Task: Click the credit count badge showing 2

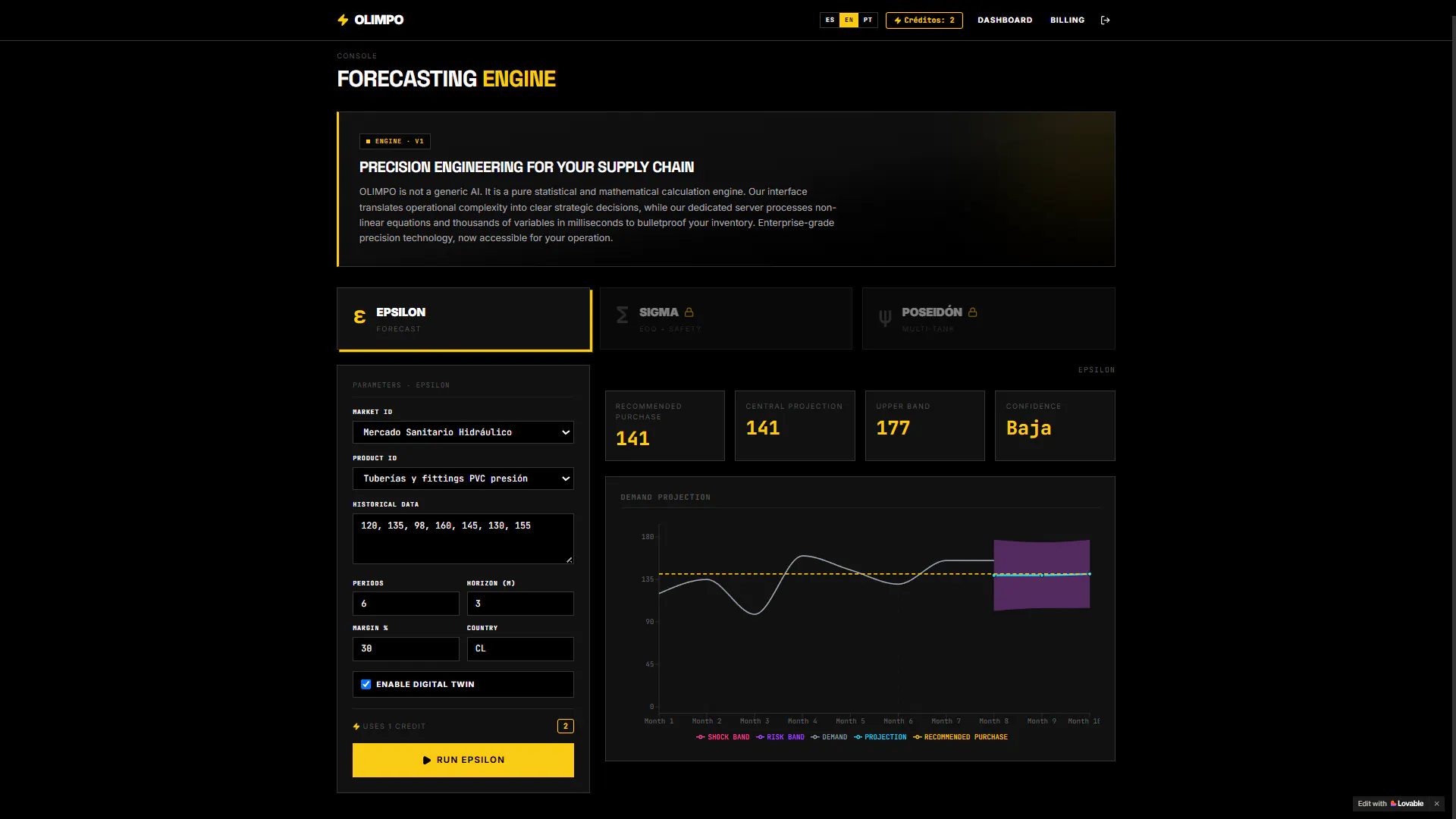Action: [x=566, y=726]
